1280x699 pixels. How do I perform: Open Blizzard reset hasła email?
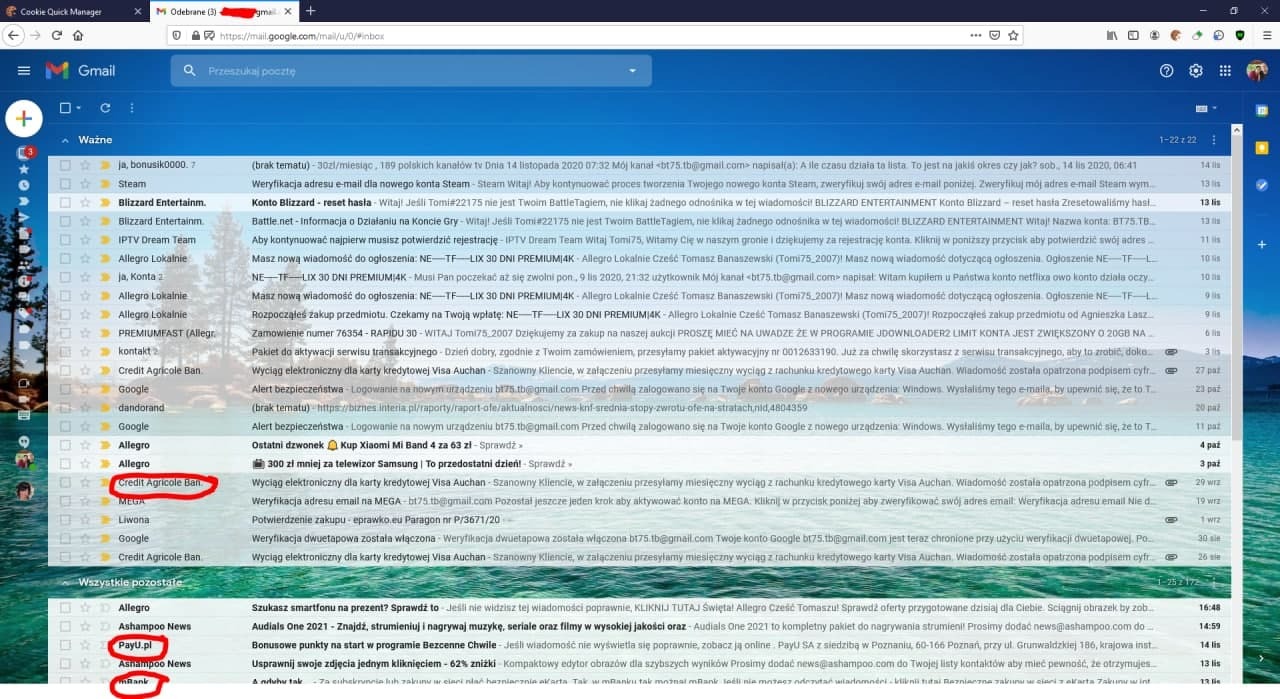coord(640,202)
